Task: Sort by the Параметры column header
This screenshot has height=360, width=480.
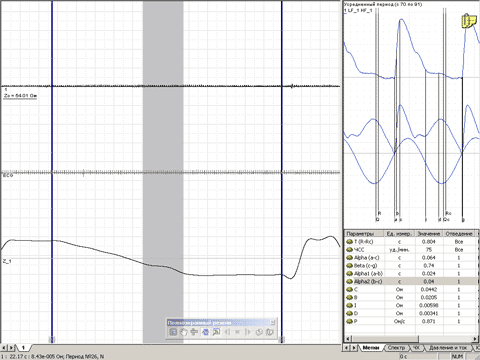Action: pyautogui.click(x=364, y=233)
